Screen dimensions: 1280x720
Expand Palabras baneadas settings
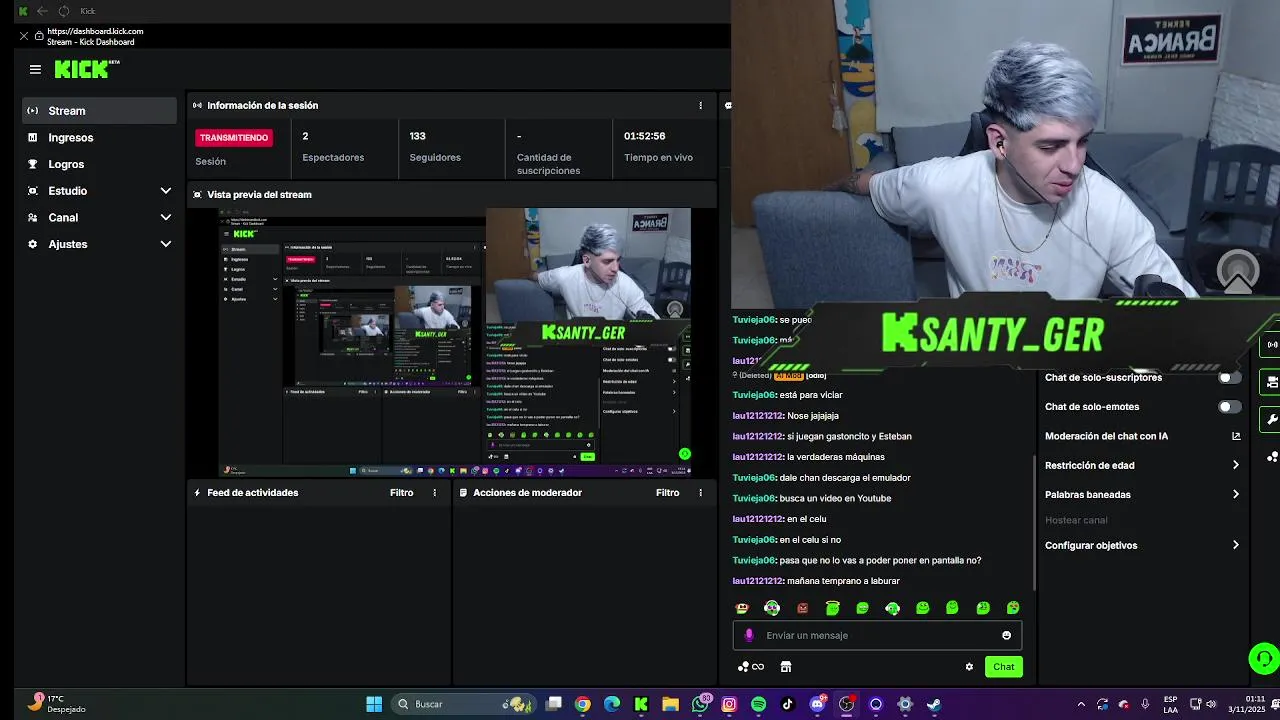pos(1142,495)
